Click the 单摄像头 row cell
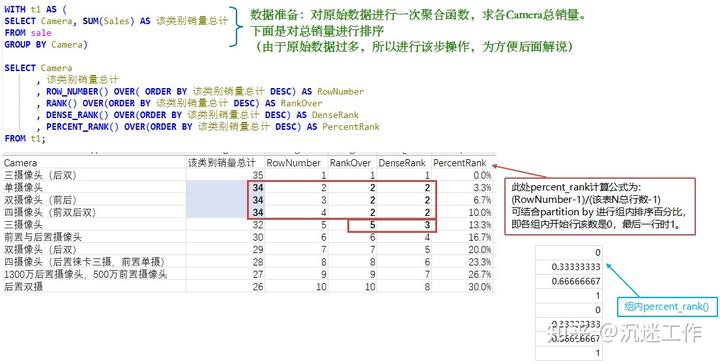Viewport: 720px width, 364px height. click(x=94, y=187)
